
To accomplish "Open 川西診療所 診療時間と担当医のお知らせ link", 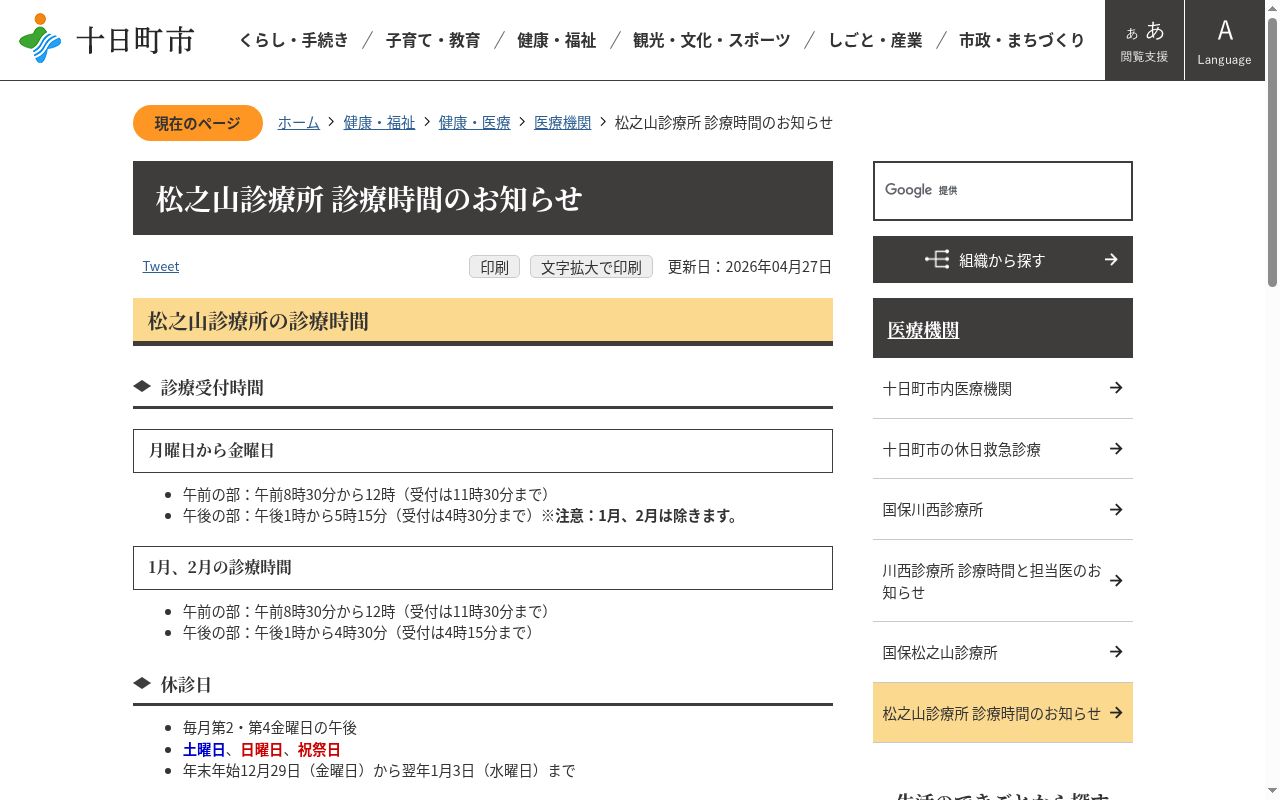I will point(1003,581).
